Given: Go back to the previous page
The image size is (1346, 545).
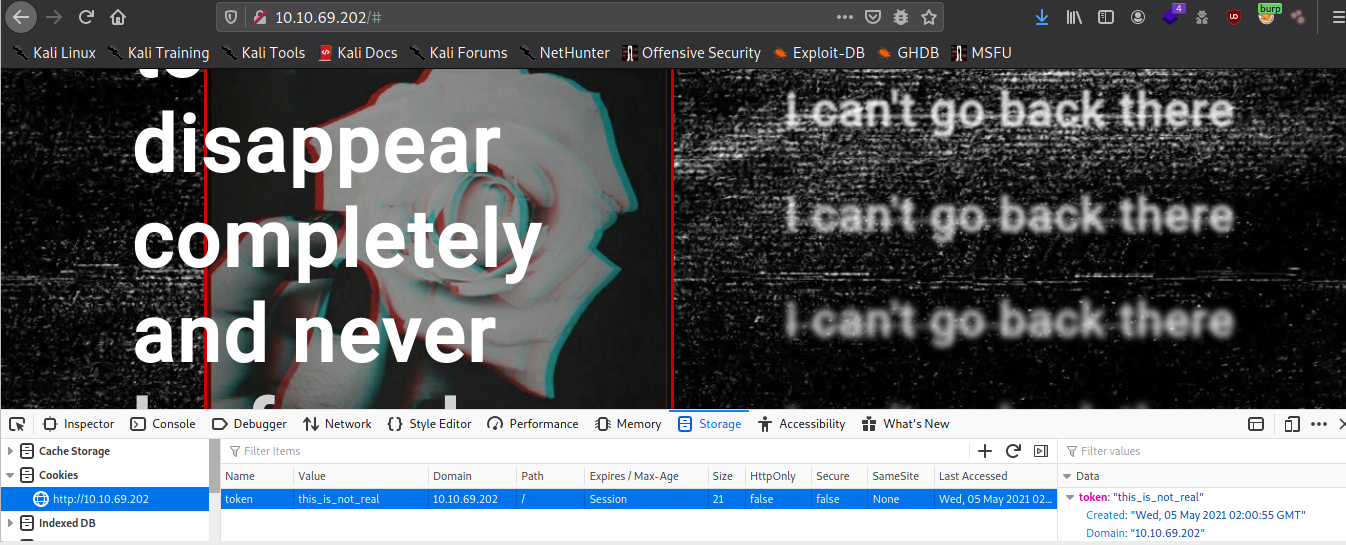Looking at the screenshot, I should point(21,17).
